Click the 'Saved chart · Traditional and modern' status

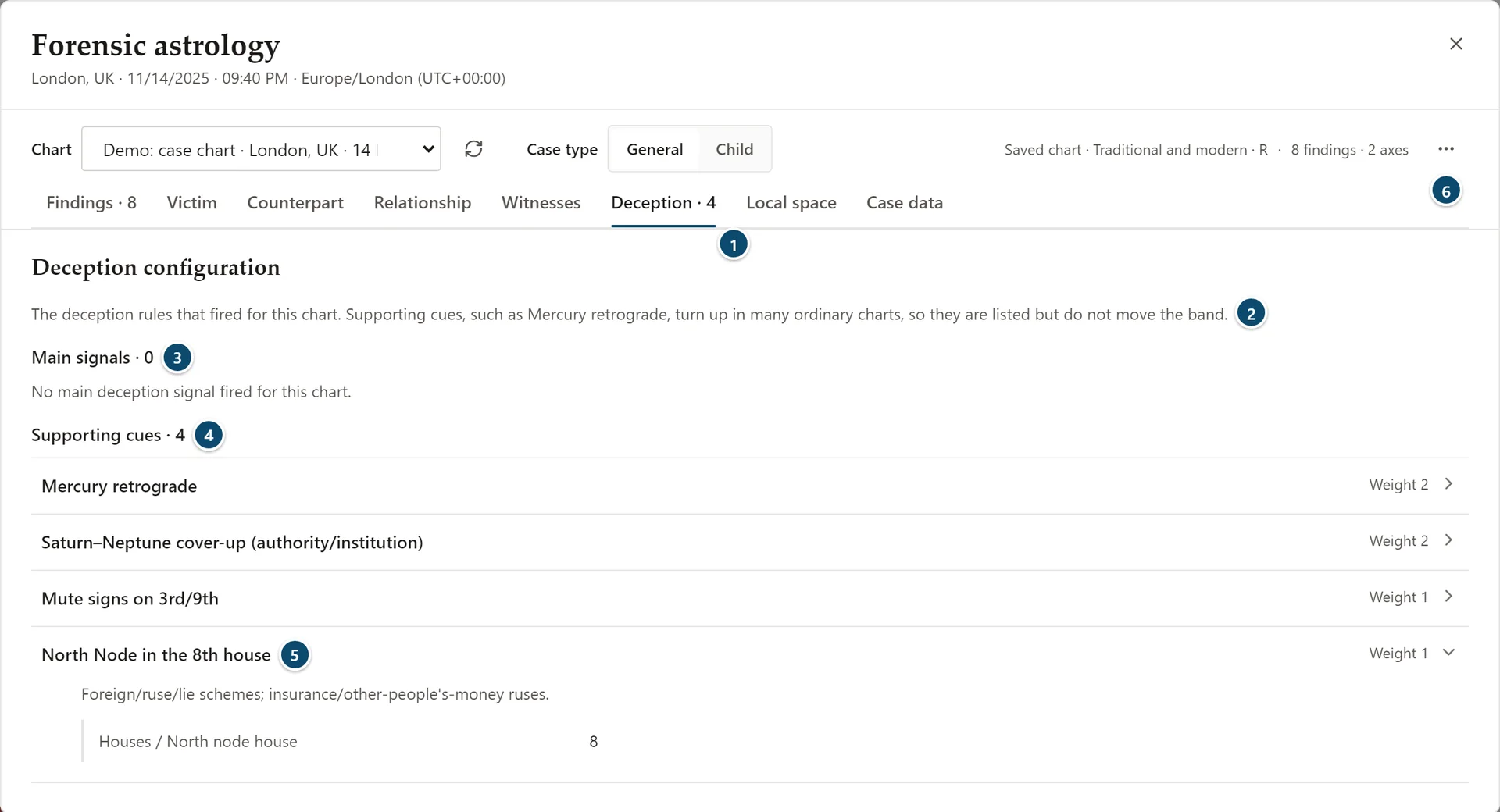pos(1136,150)
